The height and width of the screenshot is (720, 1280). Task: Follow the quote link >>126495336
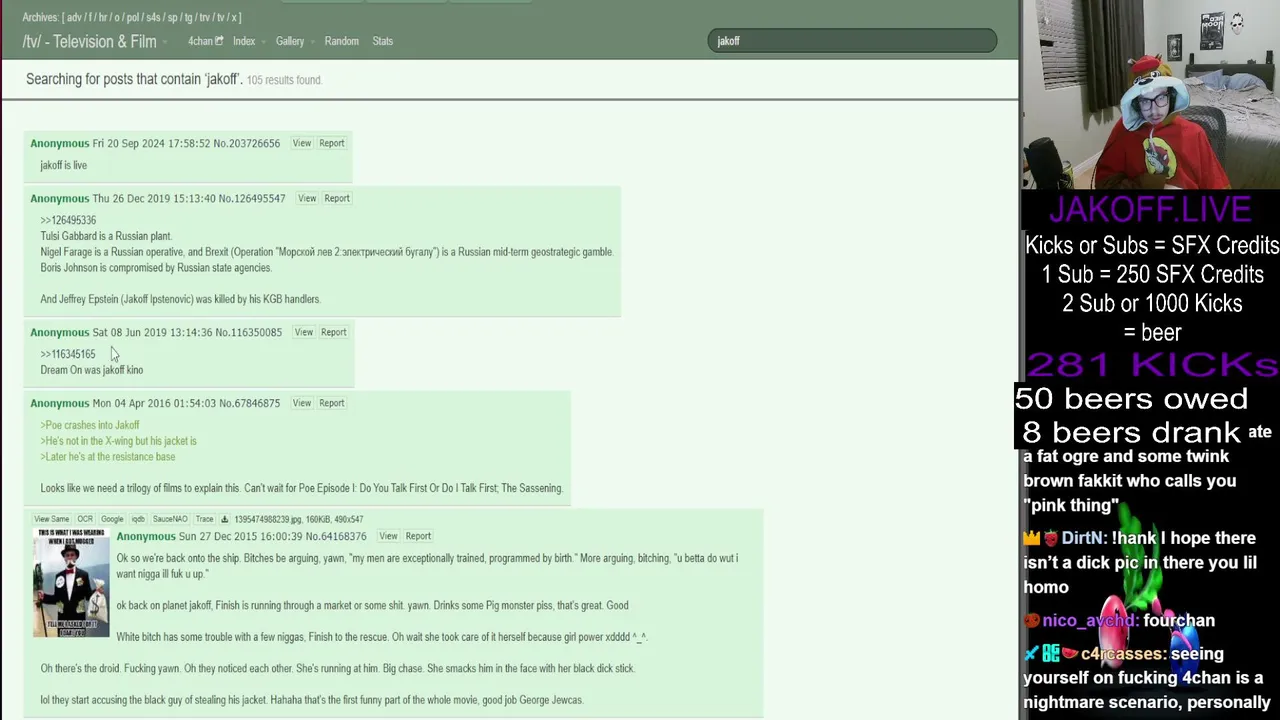point(68,220)
